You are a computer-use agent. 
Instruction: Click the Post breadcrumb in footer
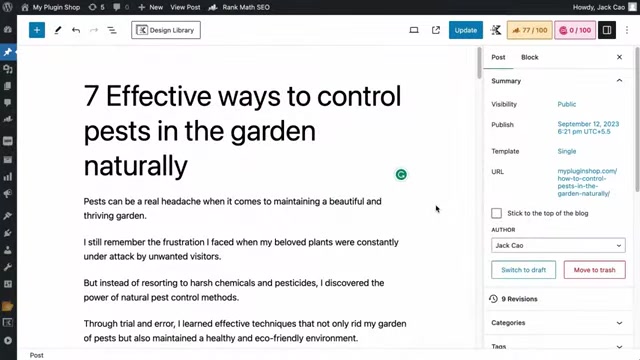[36, 355]
